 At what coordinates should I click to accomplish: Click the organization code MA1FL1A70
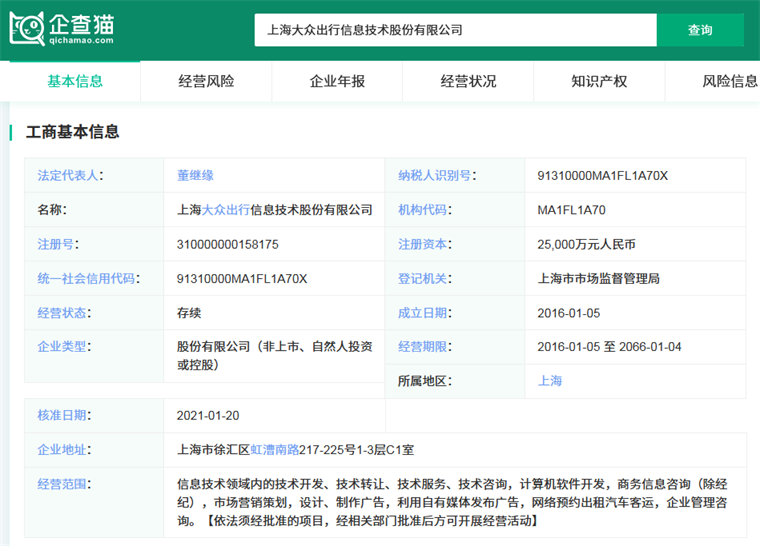coord(571,210)
